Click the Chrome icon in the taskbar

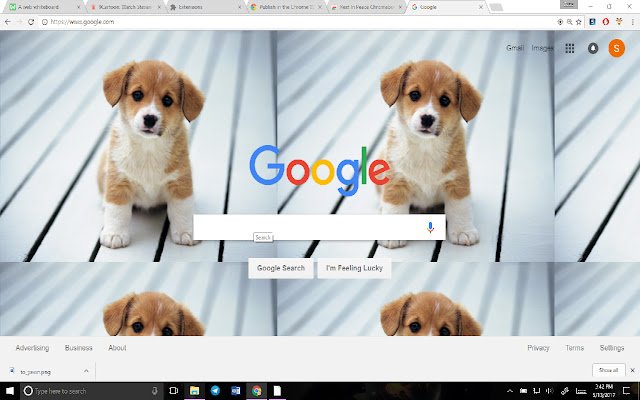(x=256, y=391)
